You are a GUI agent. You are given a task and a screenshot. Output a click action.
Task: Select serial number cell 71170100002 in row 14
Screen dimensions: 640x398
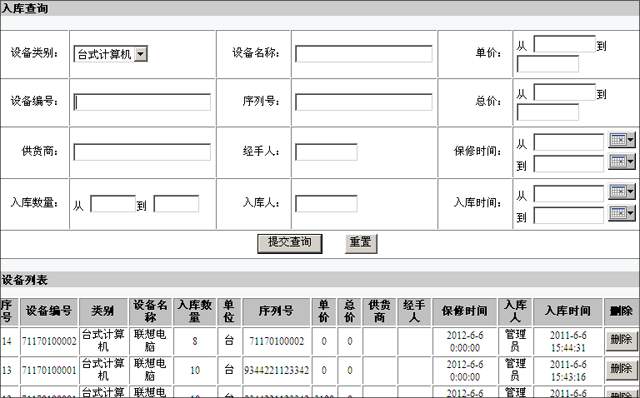[x=276, y=341]
